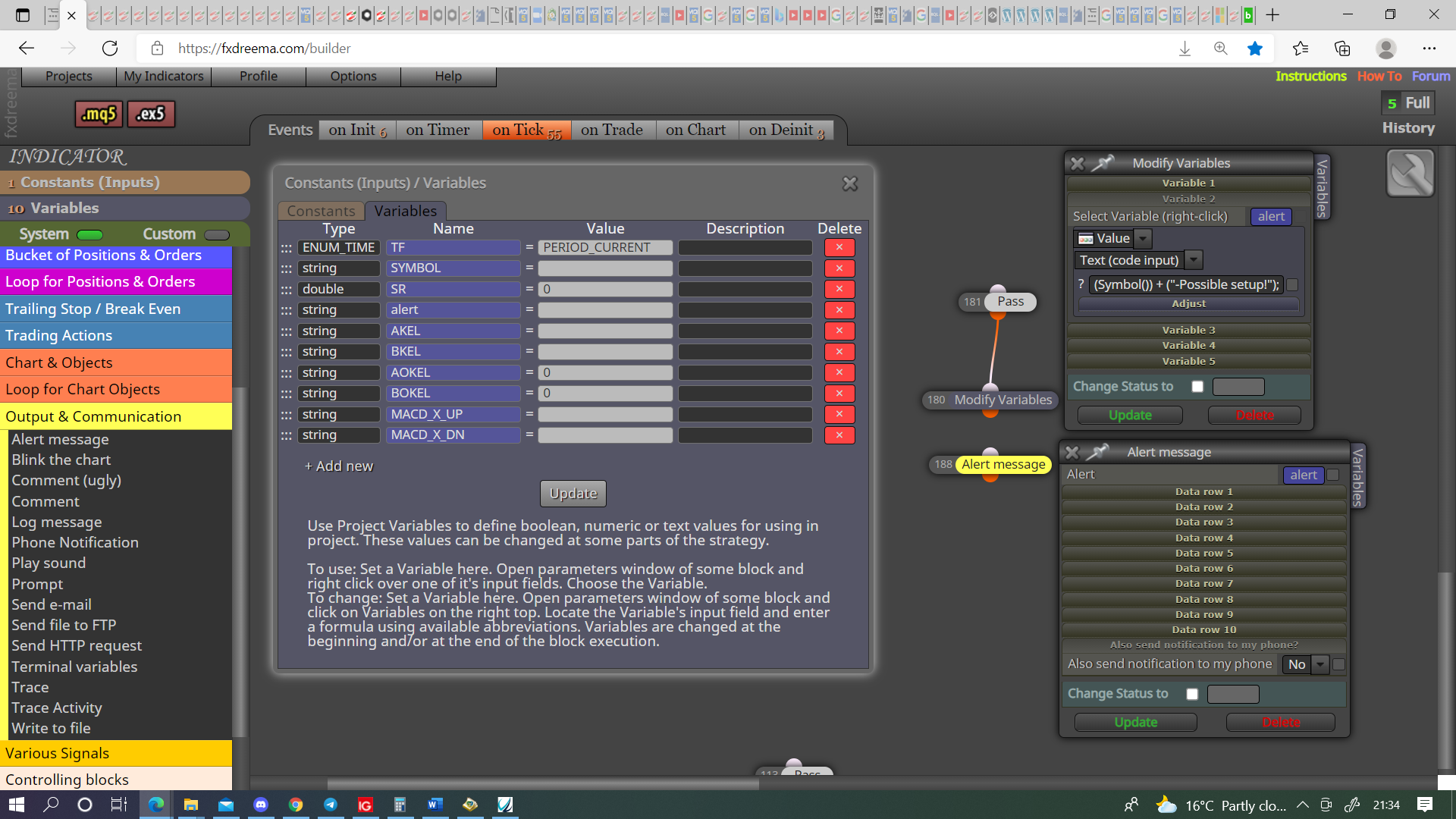
Task: Open the wrench settings tool
Action: pos(1410,173)
